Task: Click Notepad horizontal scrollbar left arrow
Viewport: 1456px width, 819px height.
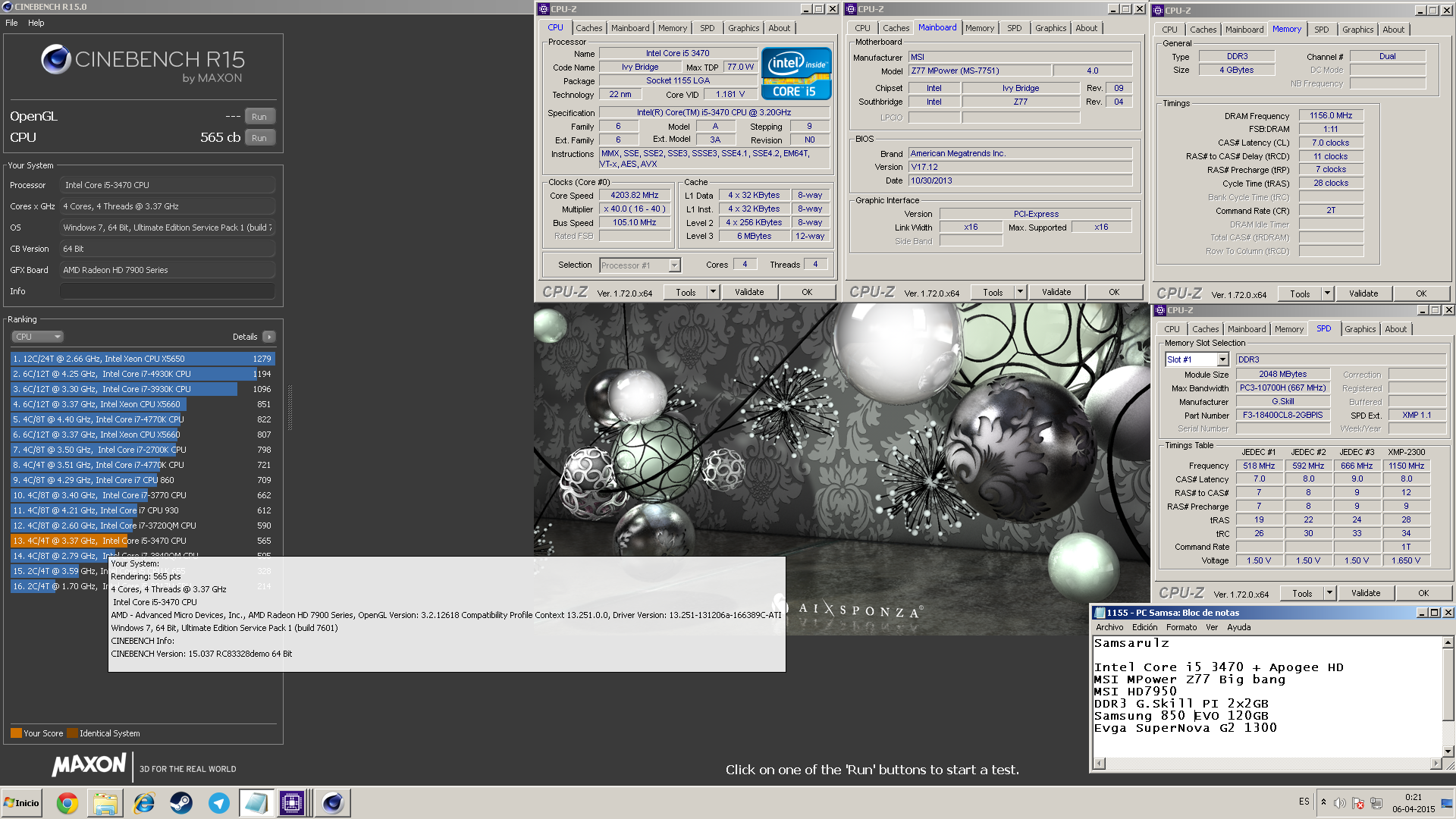Action: 1100,764
